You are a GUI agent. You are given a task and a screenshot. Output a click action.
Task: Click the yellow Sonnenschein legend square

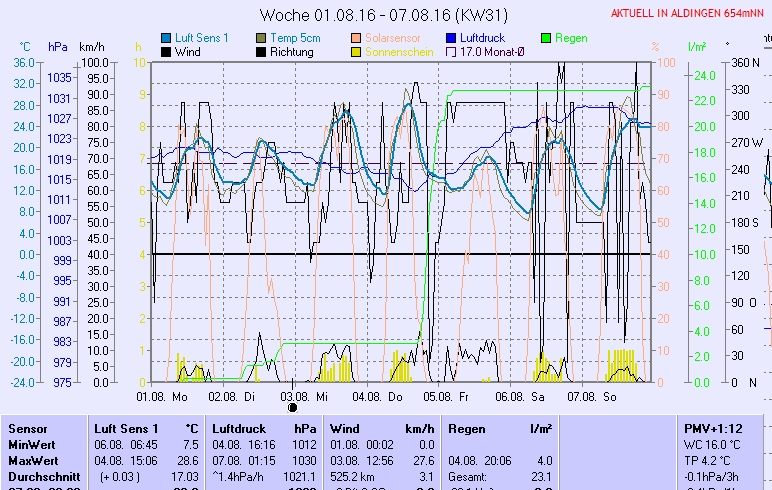coord(357,52)
